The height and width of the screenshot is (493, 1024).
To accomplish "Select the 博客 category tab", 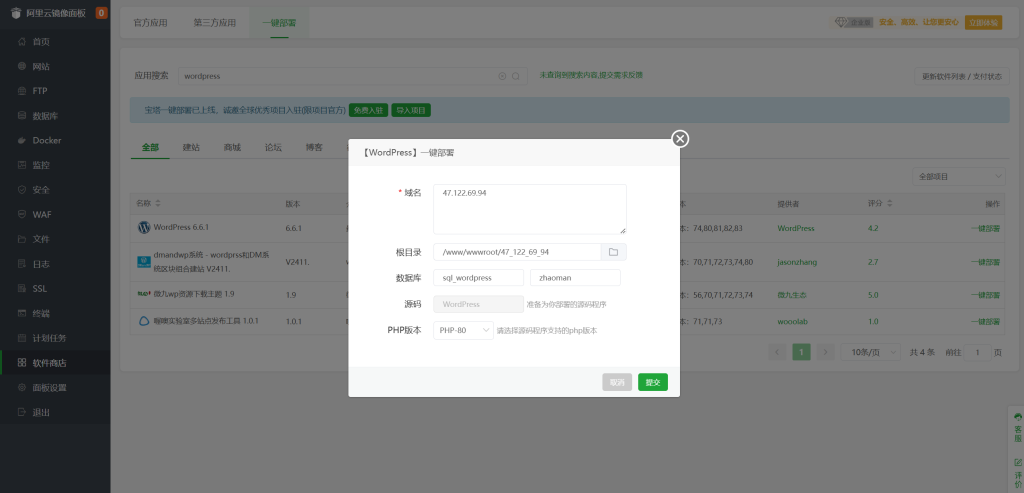I will (x=314, y=148).
